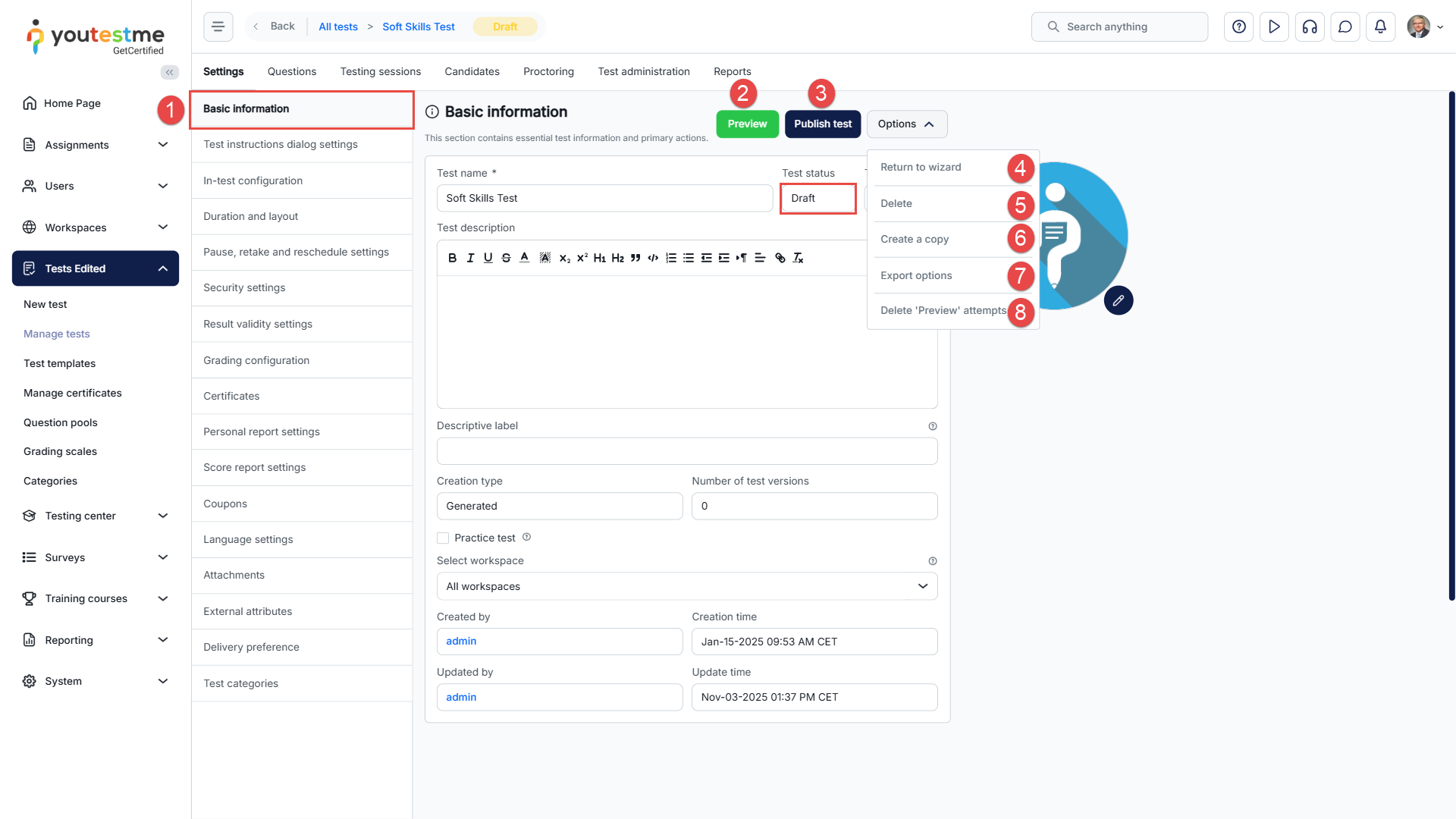Apply strikethrough formatting in the editor toolbar
The height and width of the screenshot is (819, 1456).
(506, 258)
